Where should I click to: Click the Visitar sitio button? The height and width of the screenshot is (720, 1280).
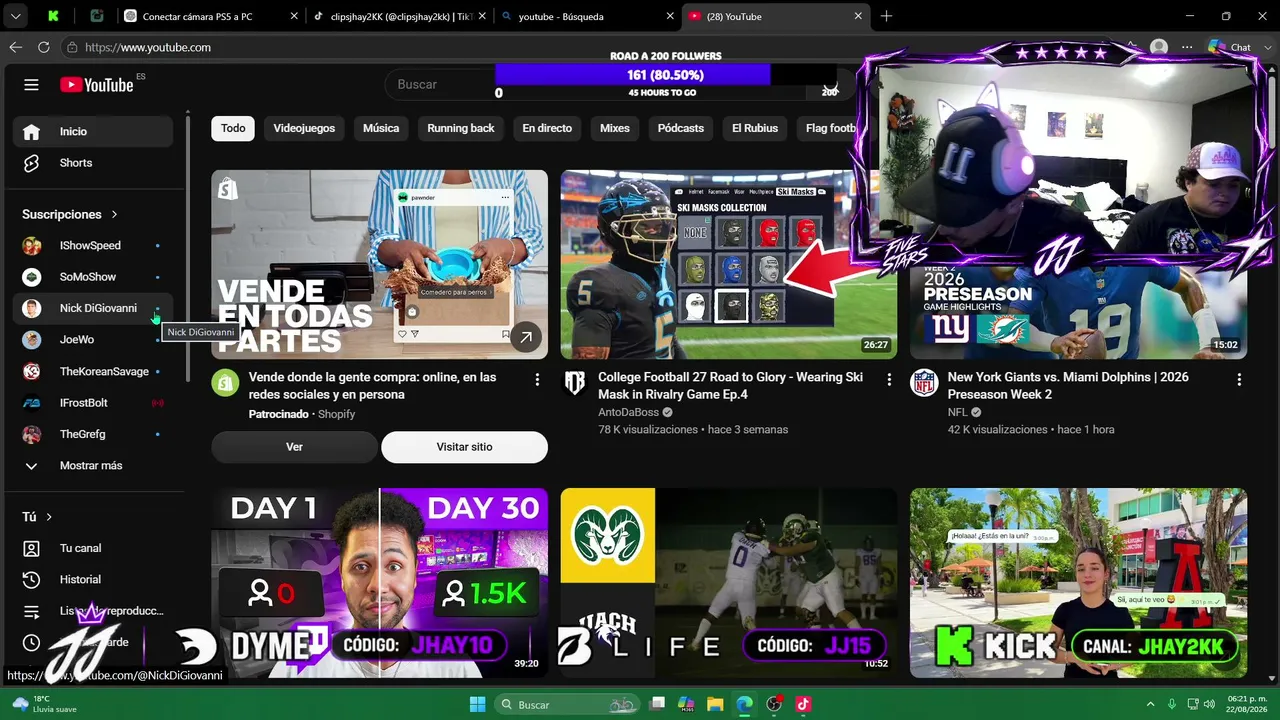(x=464, y=447)
